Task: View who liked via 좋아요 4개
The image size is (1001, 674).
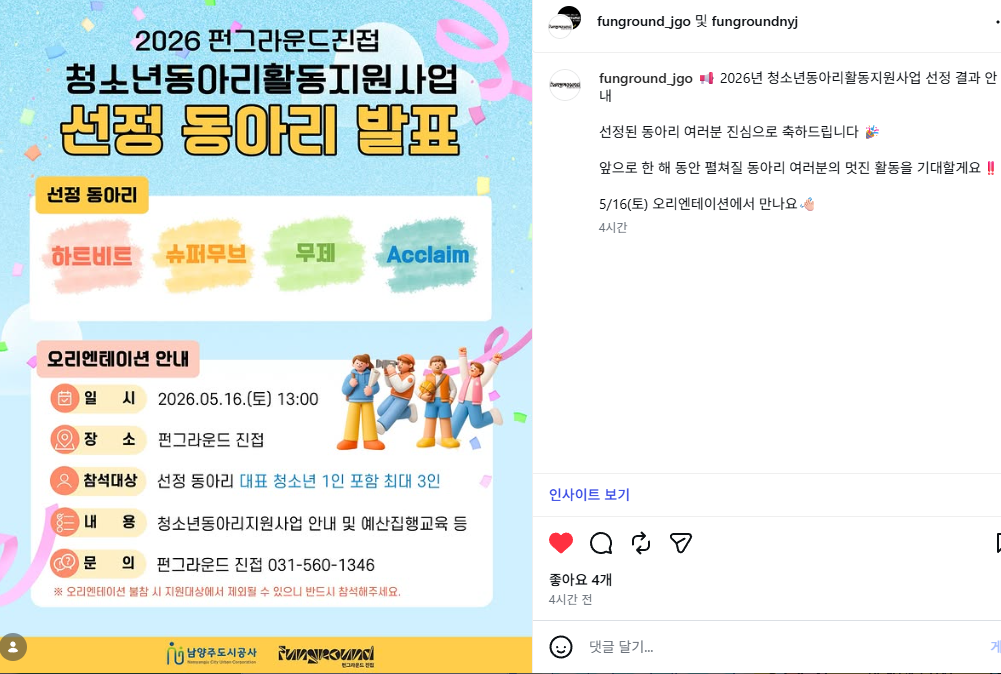Action: (x=580, y=580)
